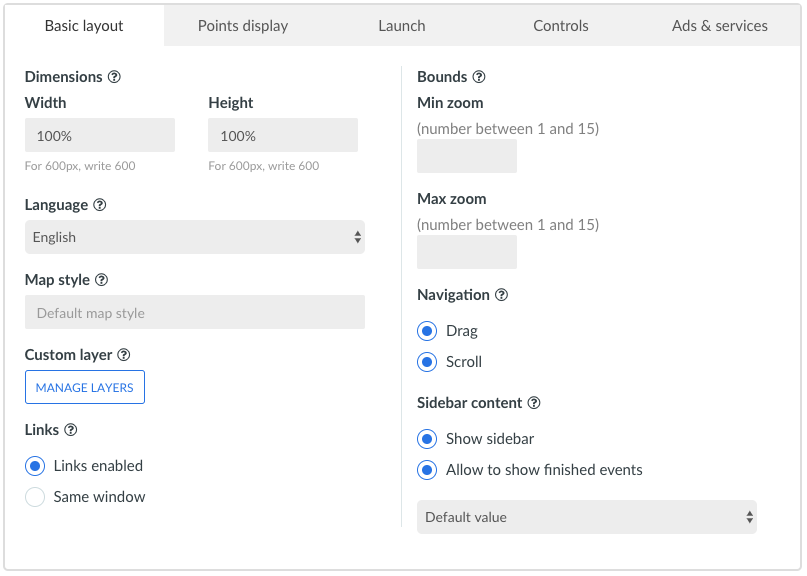Open the Language dropdown

click(x=194, y=237)
